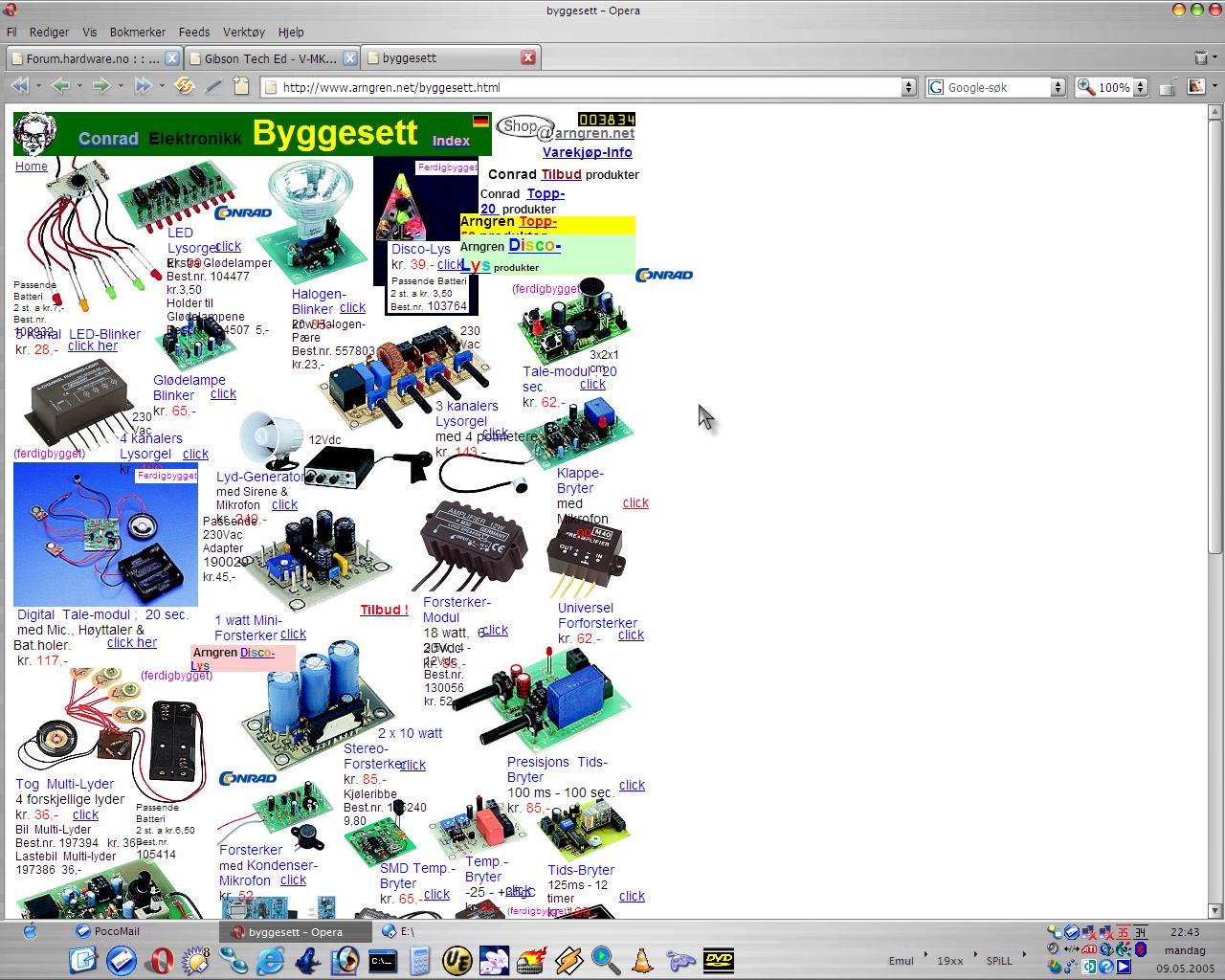1225x980 pixels.
Task: Open the closed tabs trash can
Action: [1201, 57]
